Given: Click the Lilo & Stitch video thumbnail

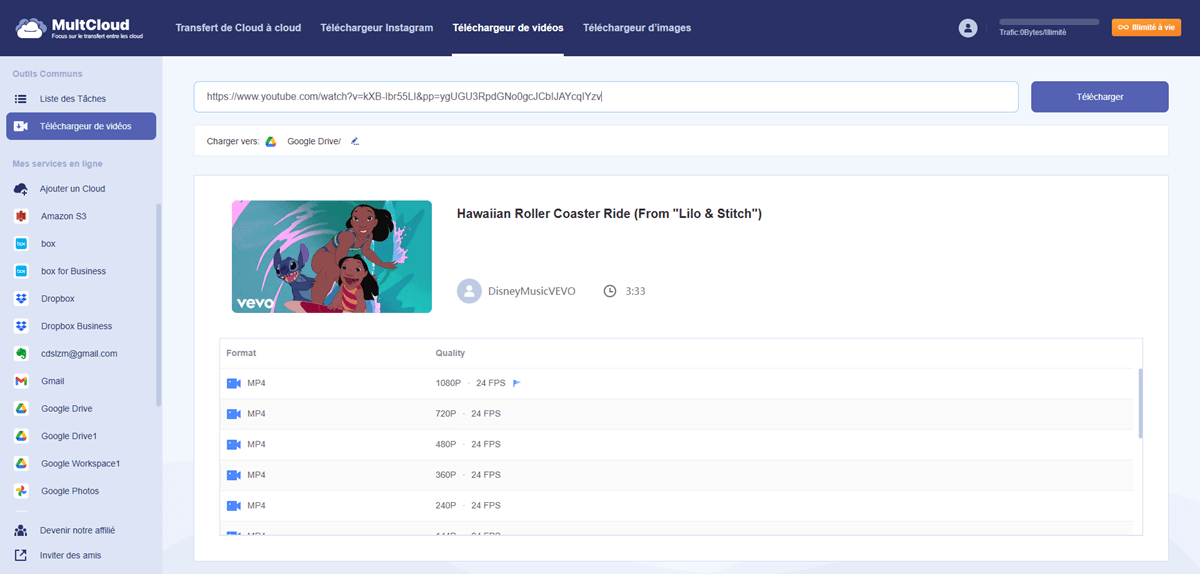Looking at the screenshot, I should coord(331,257).
